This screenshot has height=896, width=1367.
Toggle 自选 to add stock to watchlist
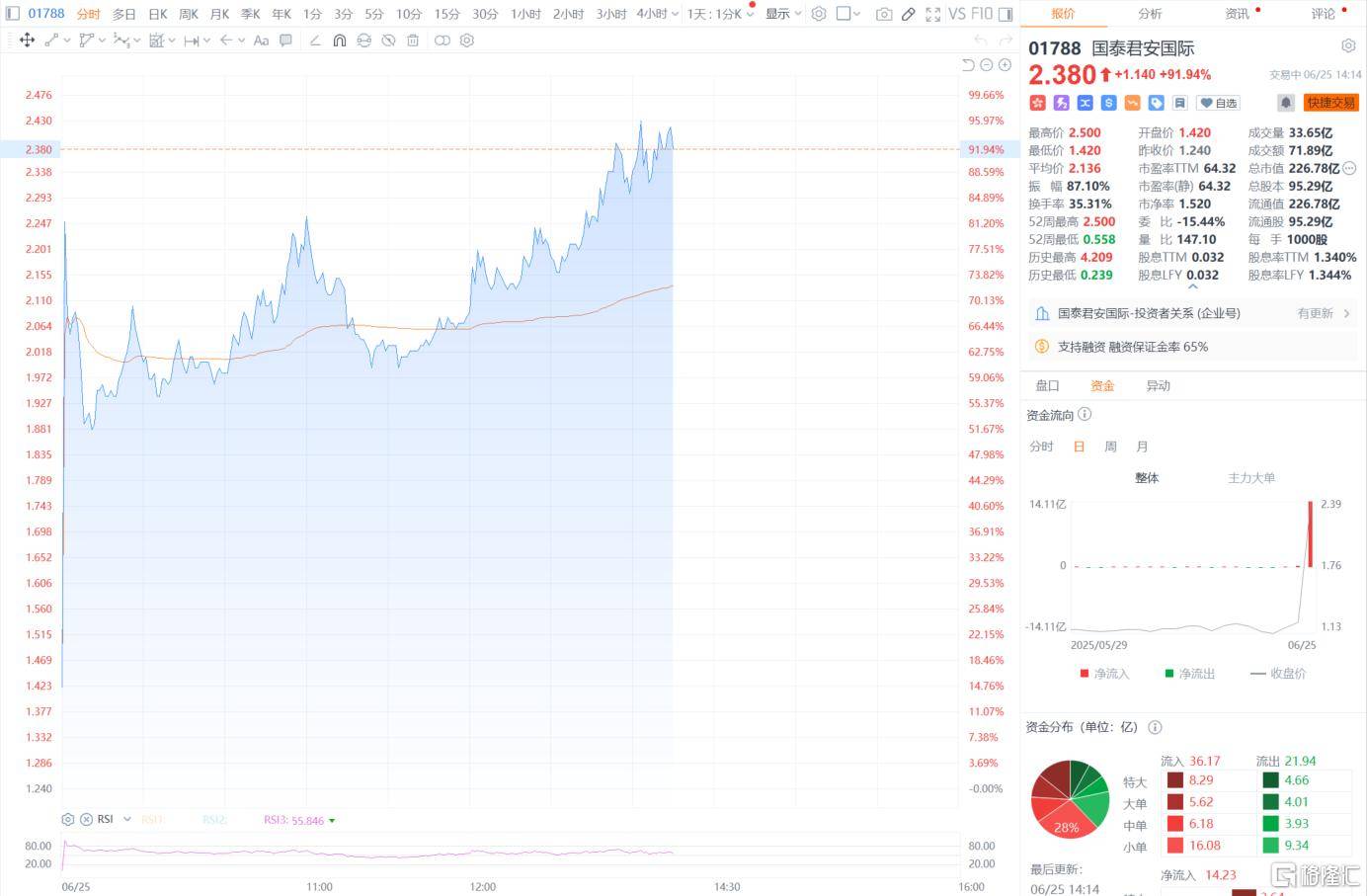(1218, 102)
